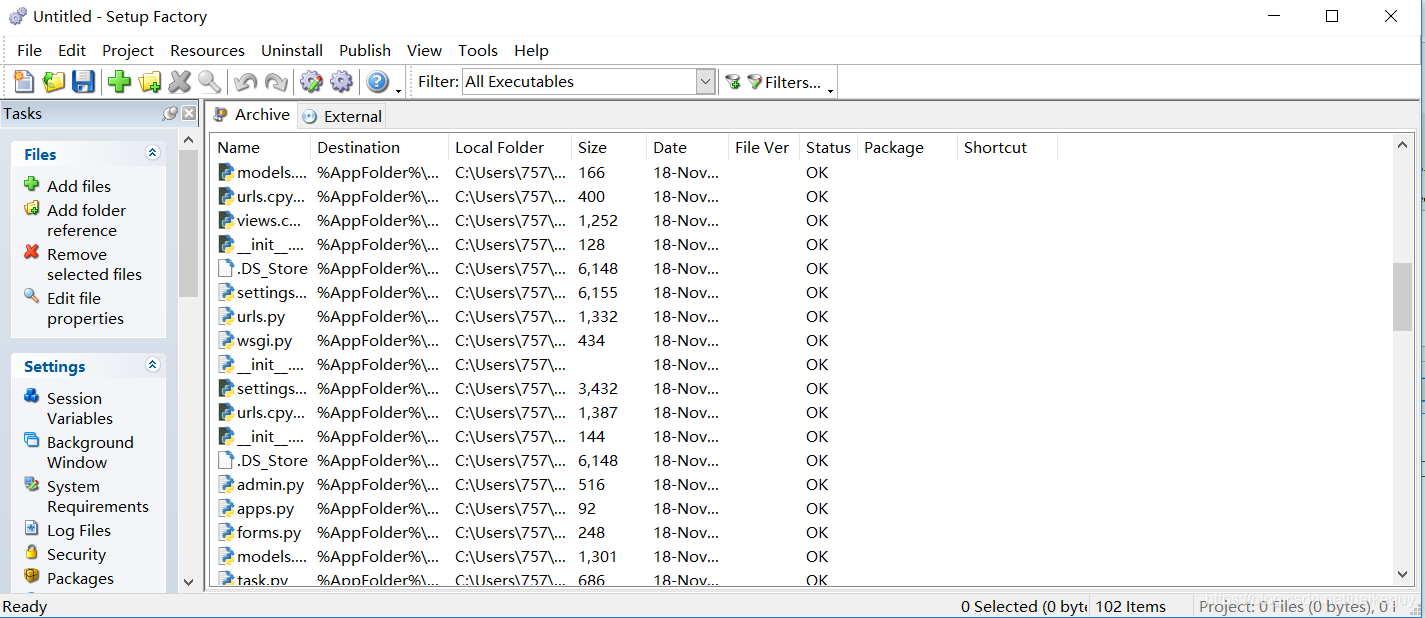This screenshot has height=618, width=1425.
Task: Click the Log Files icon
Action: [32, 528]
